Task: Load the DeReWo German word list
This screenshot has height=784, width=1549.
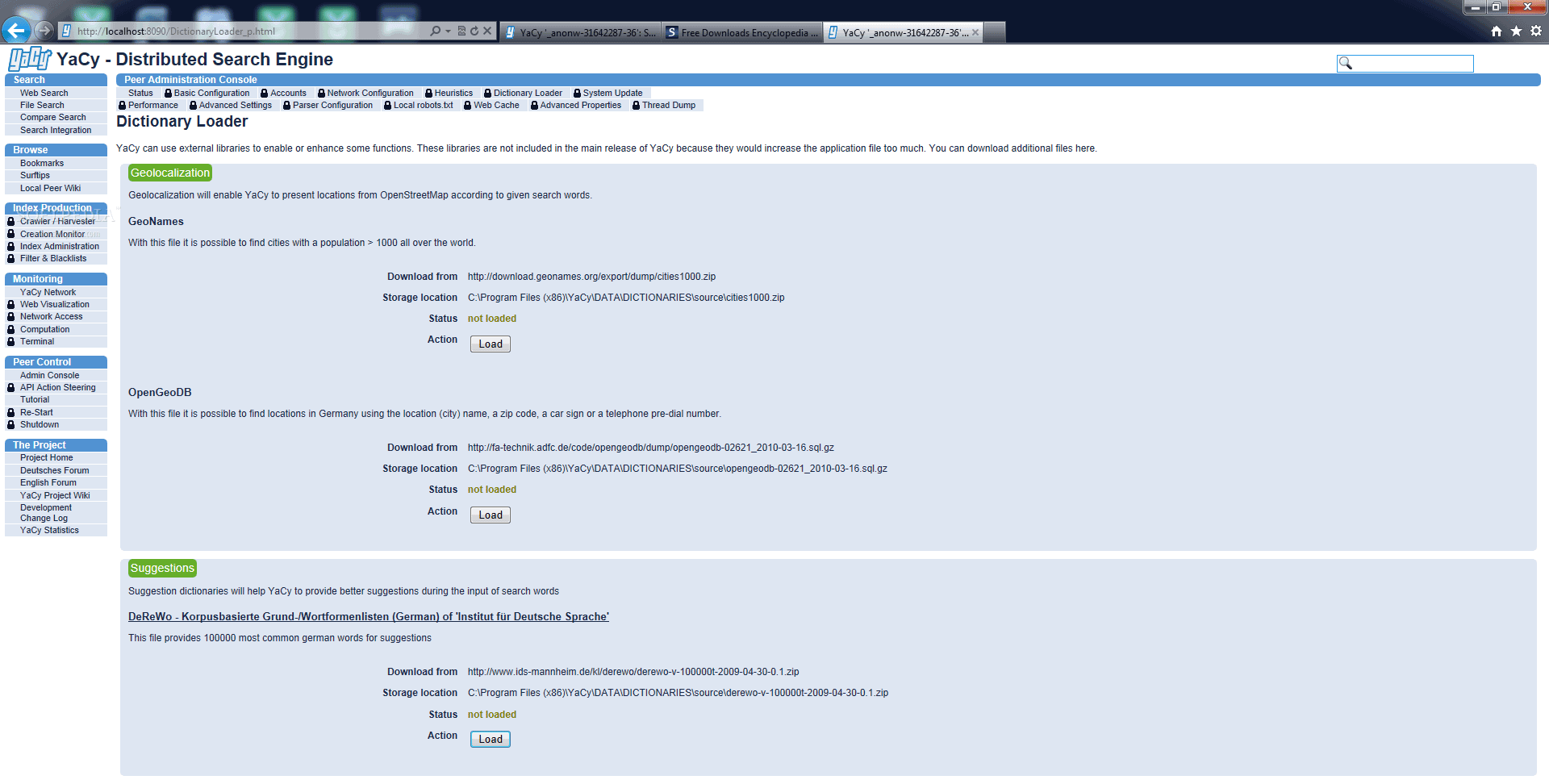Action: tap(491, 739)
